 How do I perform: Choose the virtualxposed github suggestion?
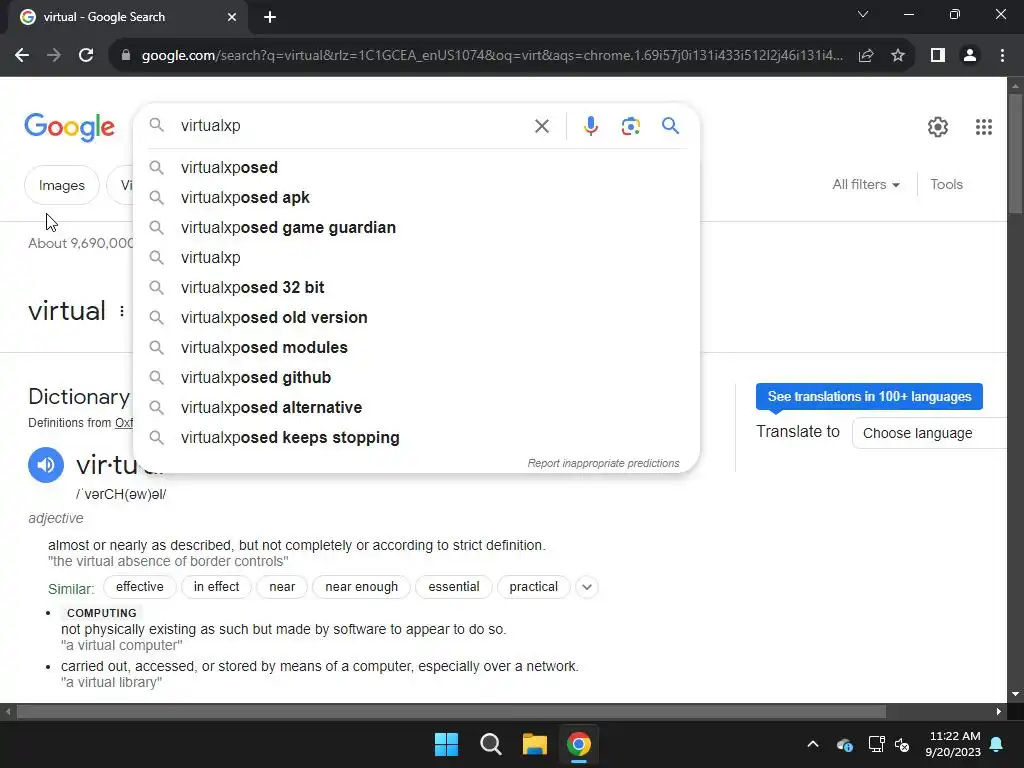[416, 378]
